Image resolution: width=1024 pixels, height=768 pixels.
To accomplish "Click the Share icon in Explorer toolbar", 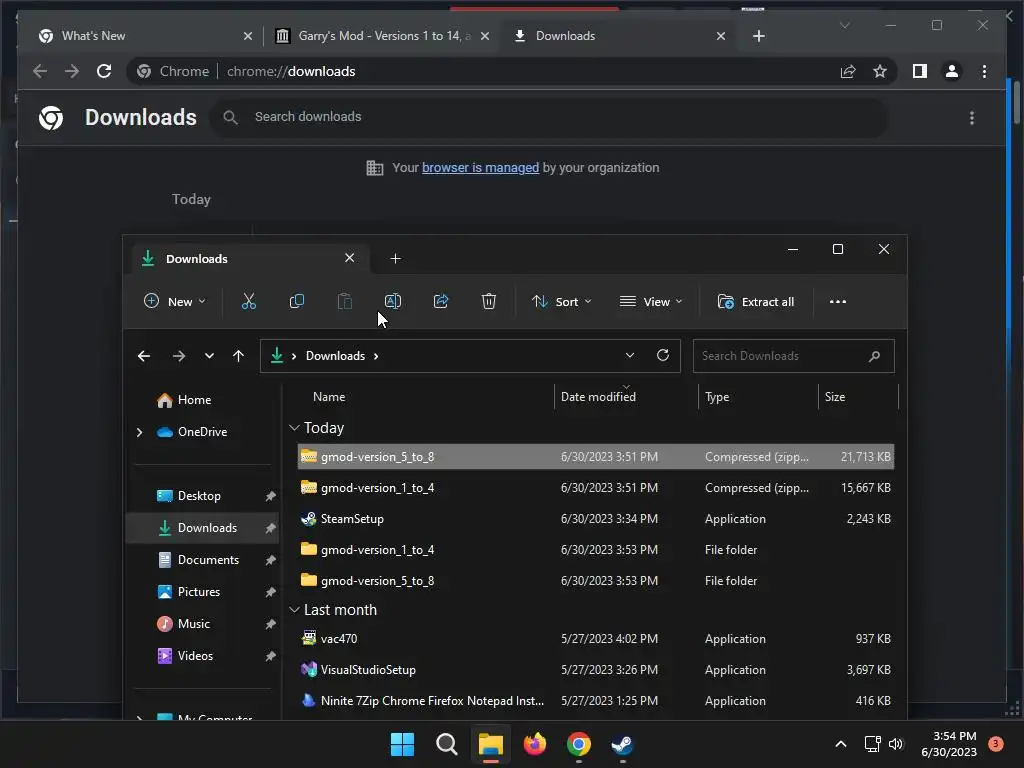I will point(441,301).
